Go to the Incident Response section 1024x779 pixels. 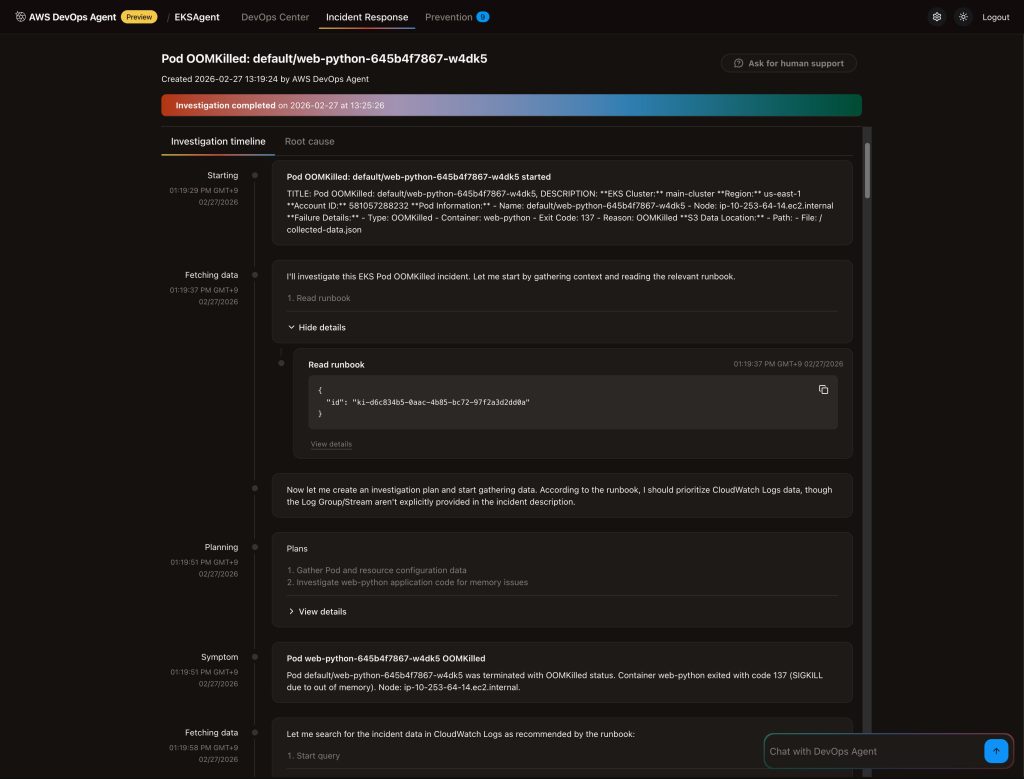[x=367, y=17]
